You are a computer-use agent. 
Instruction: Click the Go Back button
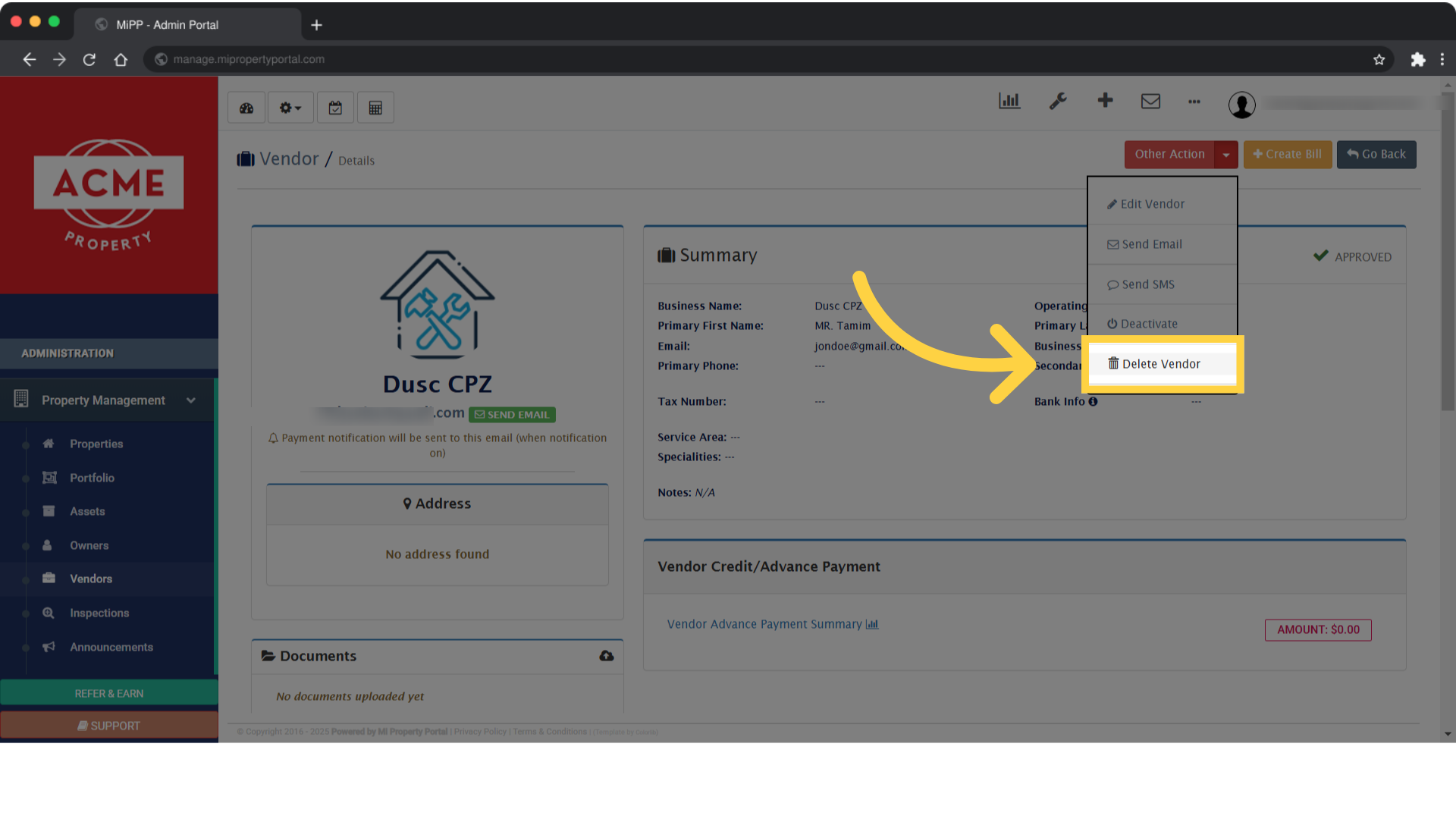(1376, 154)
